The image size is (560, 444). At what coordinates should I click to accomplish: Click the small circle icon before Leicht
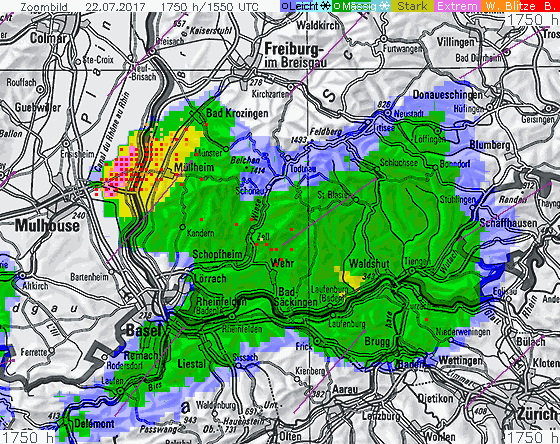point(285,6)
